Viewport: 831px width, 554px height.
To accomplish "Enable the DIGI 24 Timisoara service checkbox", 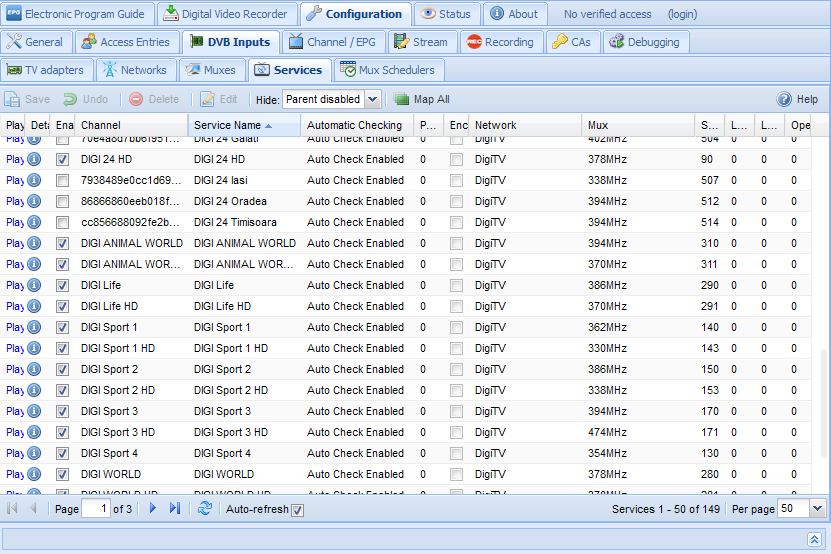I will pyautogui.click(x=63, y=223).
